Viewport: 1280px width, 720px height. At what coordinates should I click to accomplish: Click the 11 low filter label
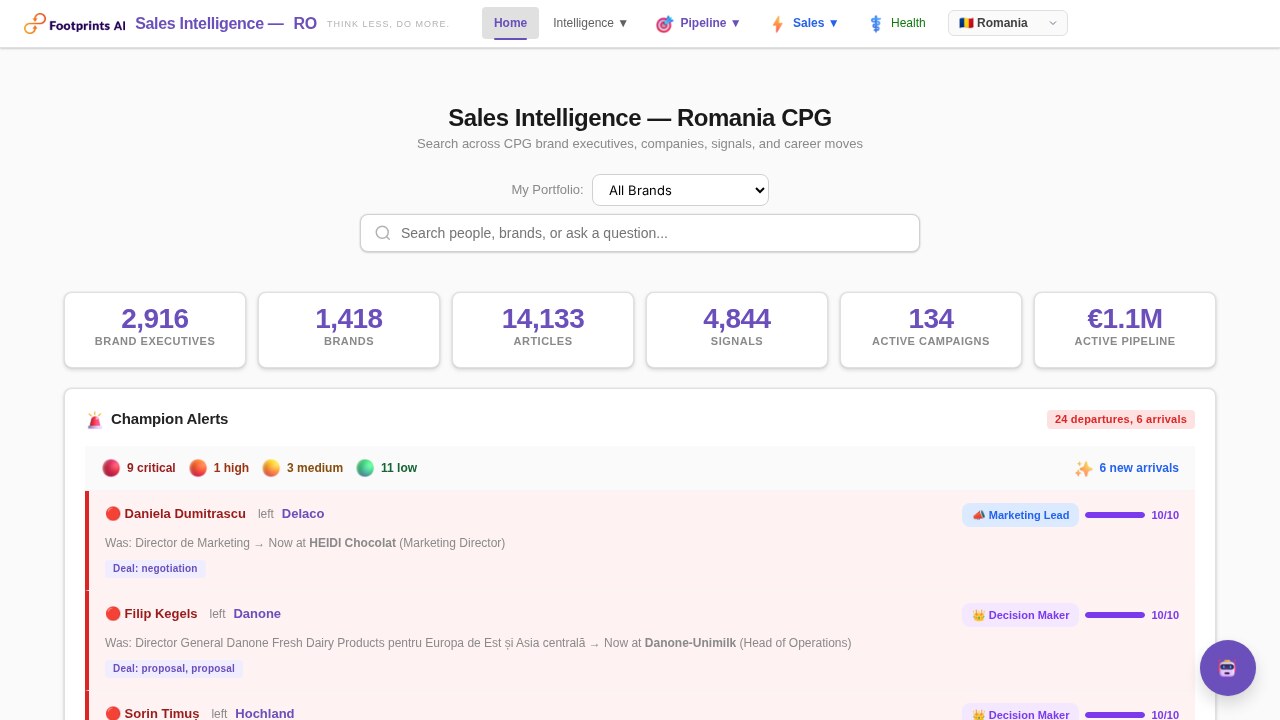pos(399,468)
